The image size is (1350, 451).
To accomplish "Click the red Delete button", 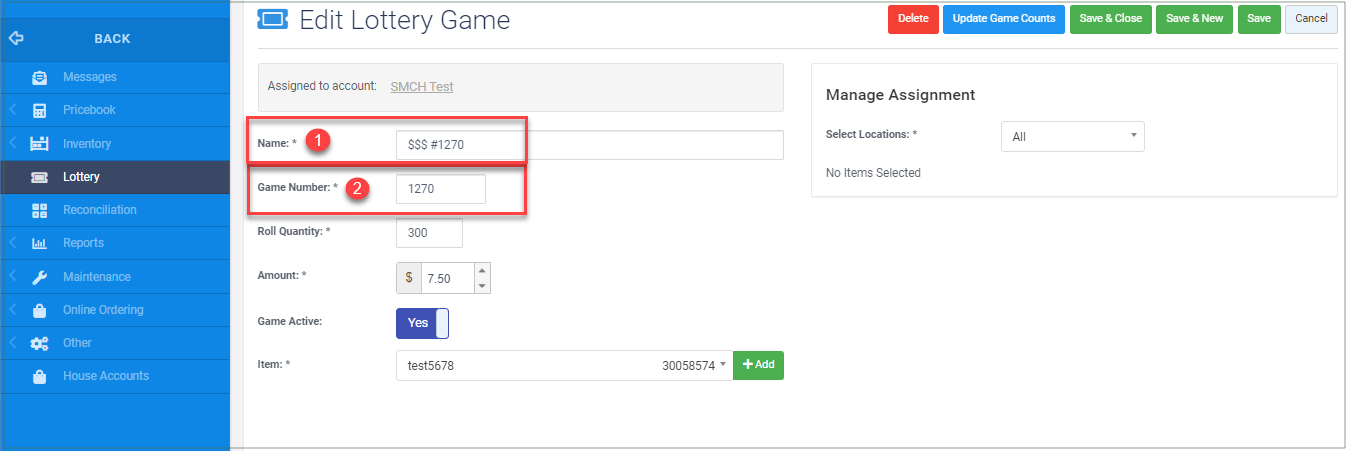I will [913, 19].
